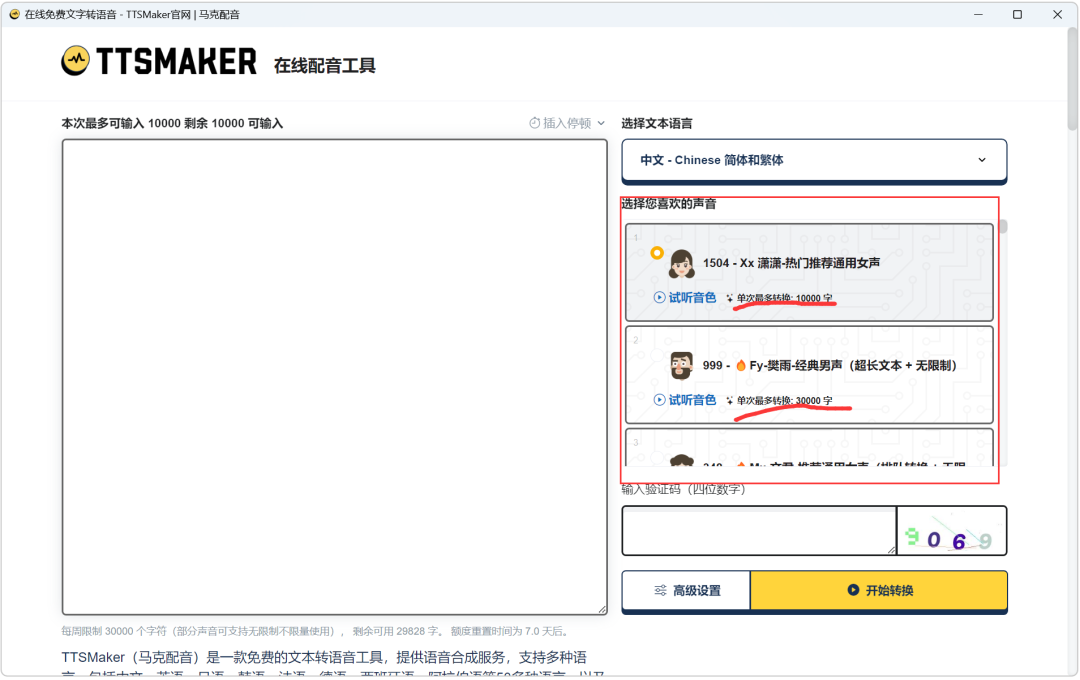The image size is (1080, 680).
Task: Click the 樊雨 bearded male avatar
Action: [681, 366]
